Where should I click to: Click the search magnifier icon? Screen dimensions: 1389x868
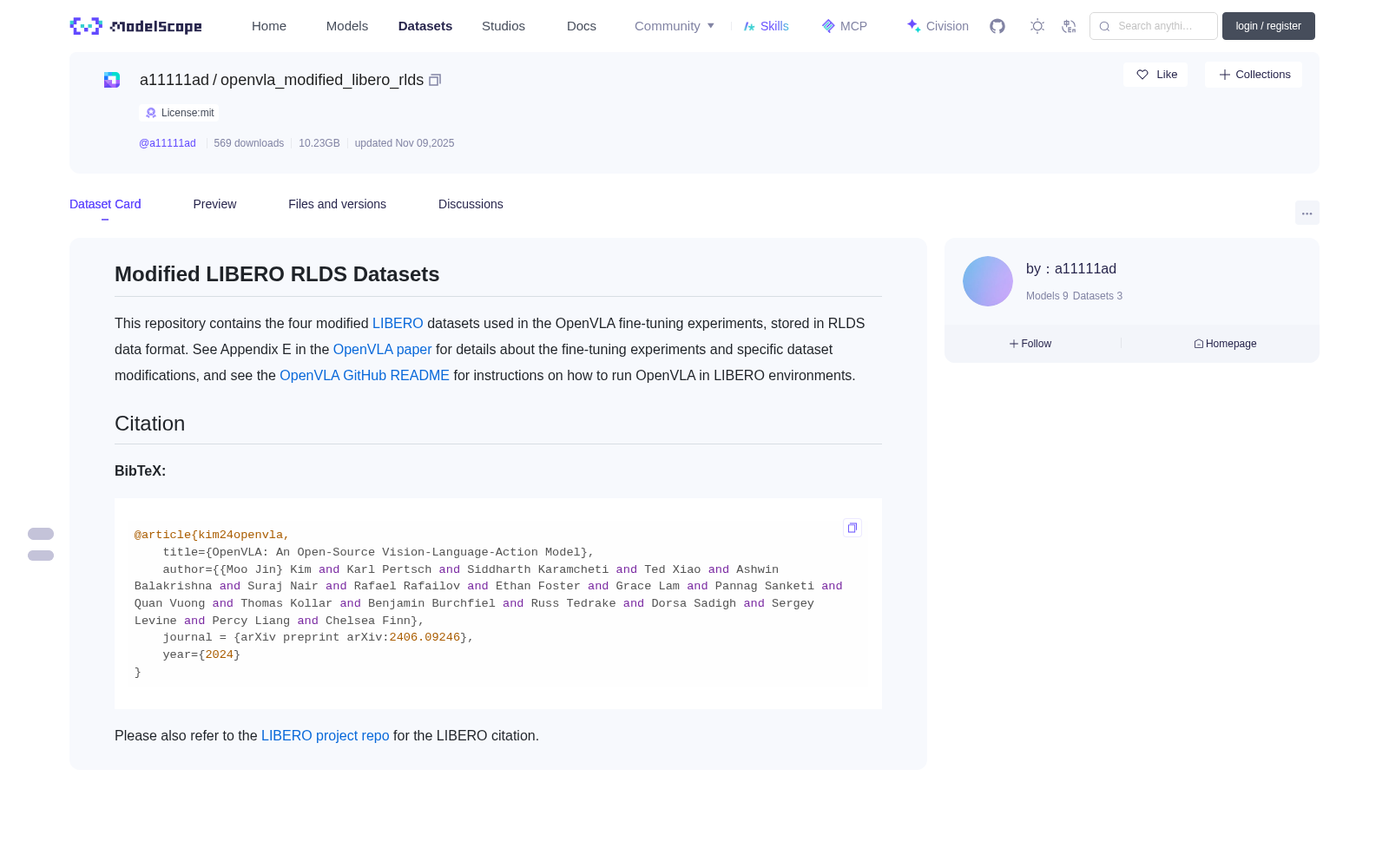tap(1104, 26)
